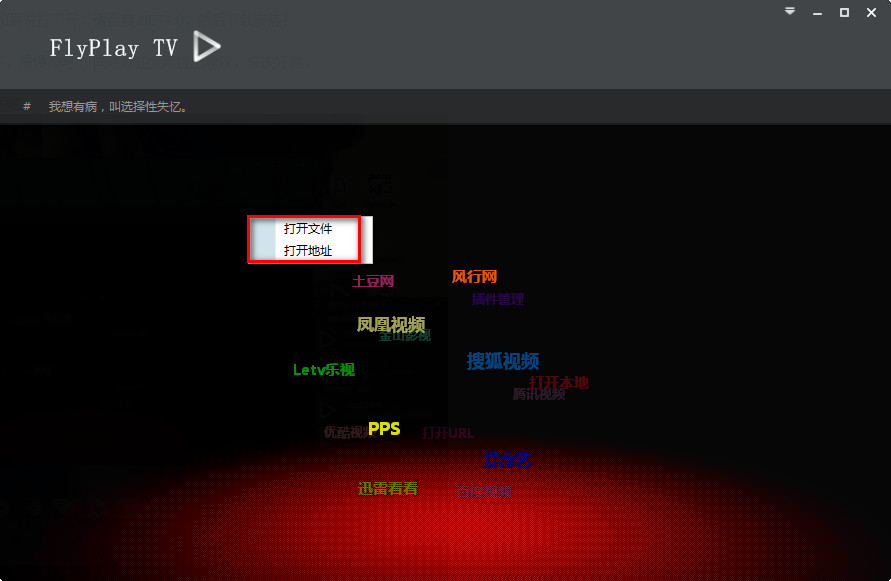Viewport: 891px width, 581px height.
Task: Open 搜狐视频 from the tag cloud
Action: click(503, 361)
